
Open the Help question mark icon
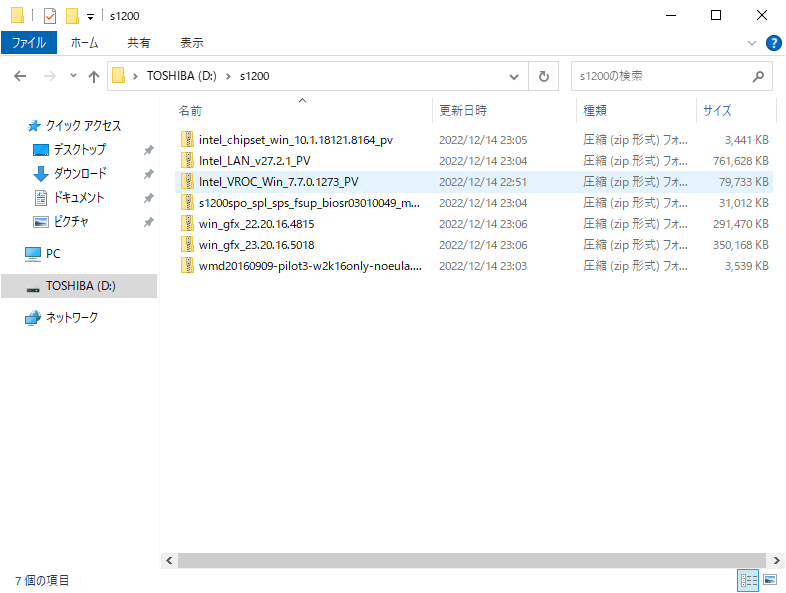point(773,43)
